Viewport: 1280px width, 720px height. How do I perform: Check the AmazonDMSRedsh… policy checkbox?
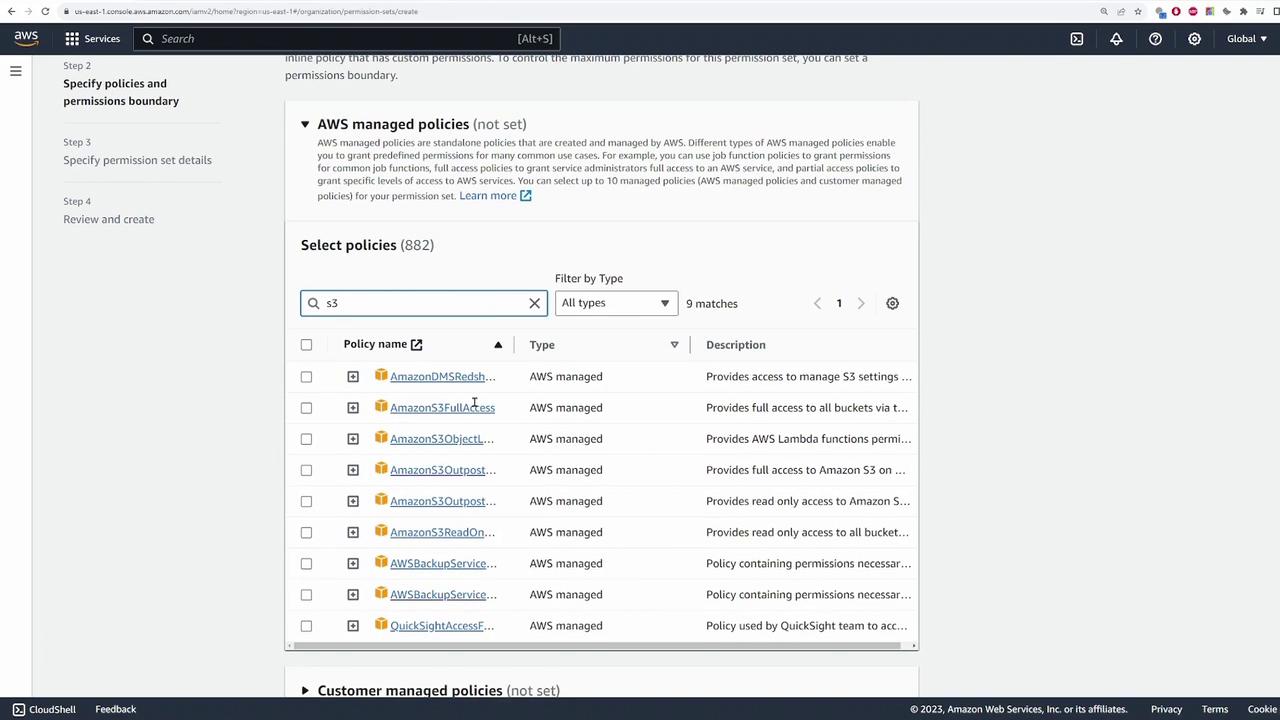click(x=306, y=377)
